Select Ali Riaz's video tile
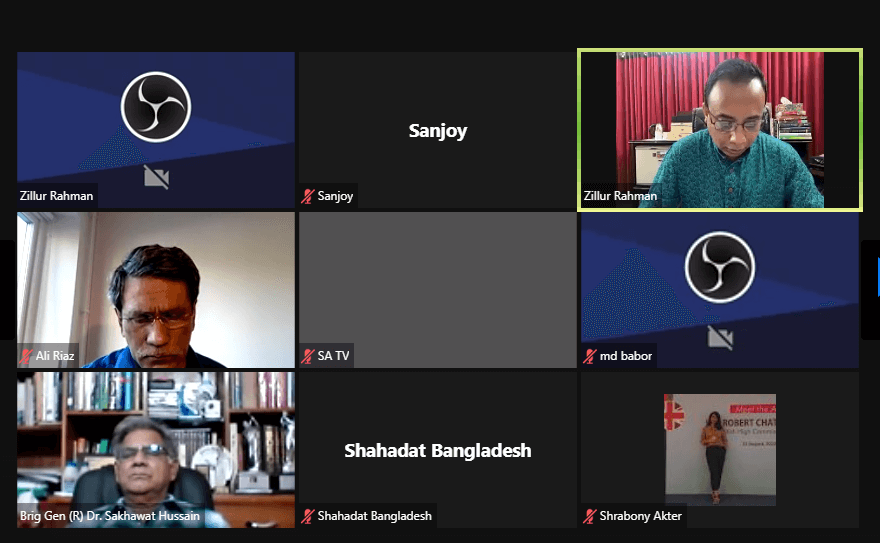880x543 pixels. pyautogui.click(x=156, y=290)
